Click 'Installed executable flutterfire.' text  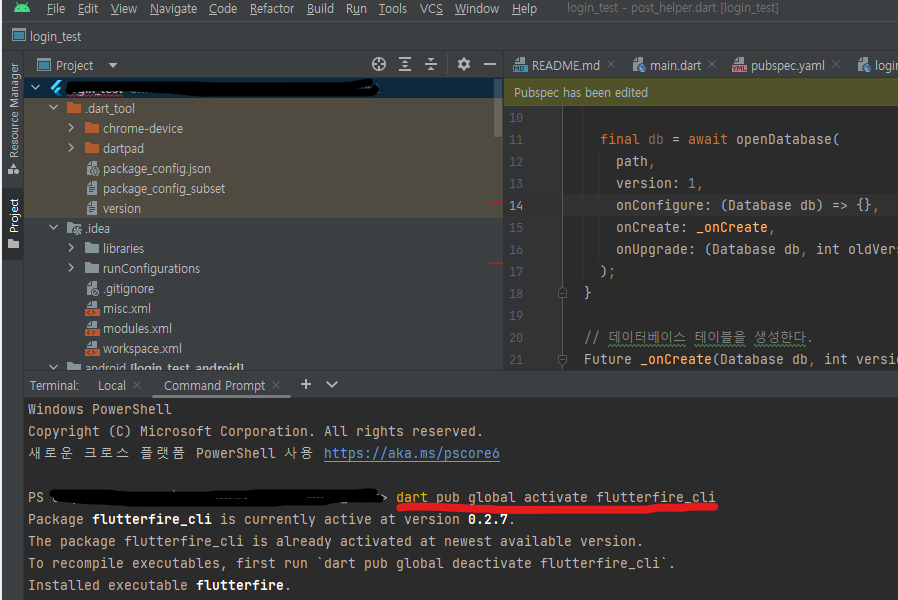159,585
